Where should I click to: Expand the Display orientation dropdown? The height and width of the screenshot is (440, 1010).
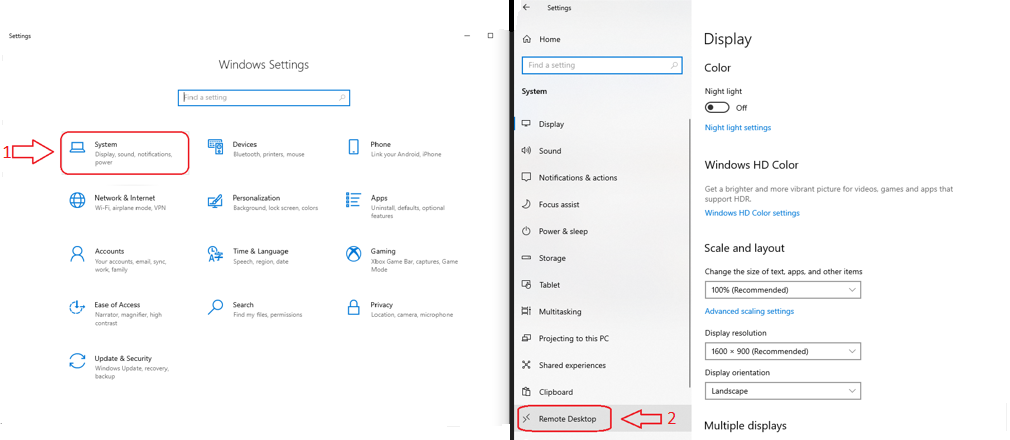(x=782, y=391)
